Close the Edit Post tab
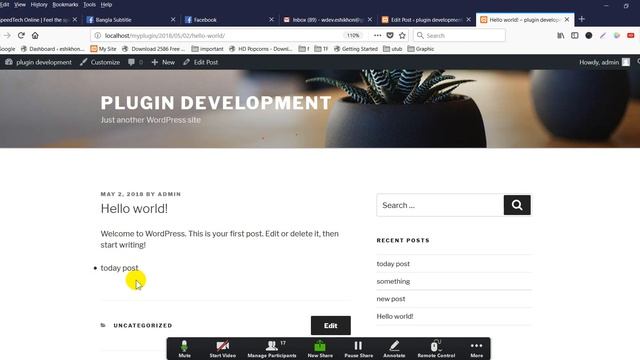Viewport: 640px width, 360px height. (469, 20)
